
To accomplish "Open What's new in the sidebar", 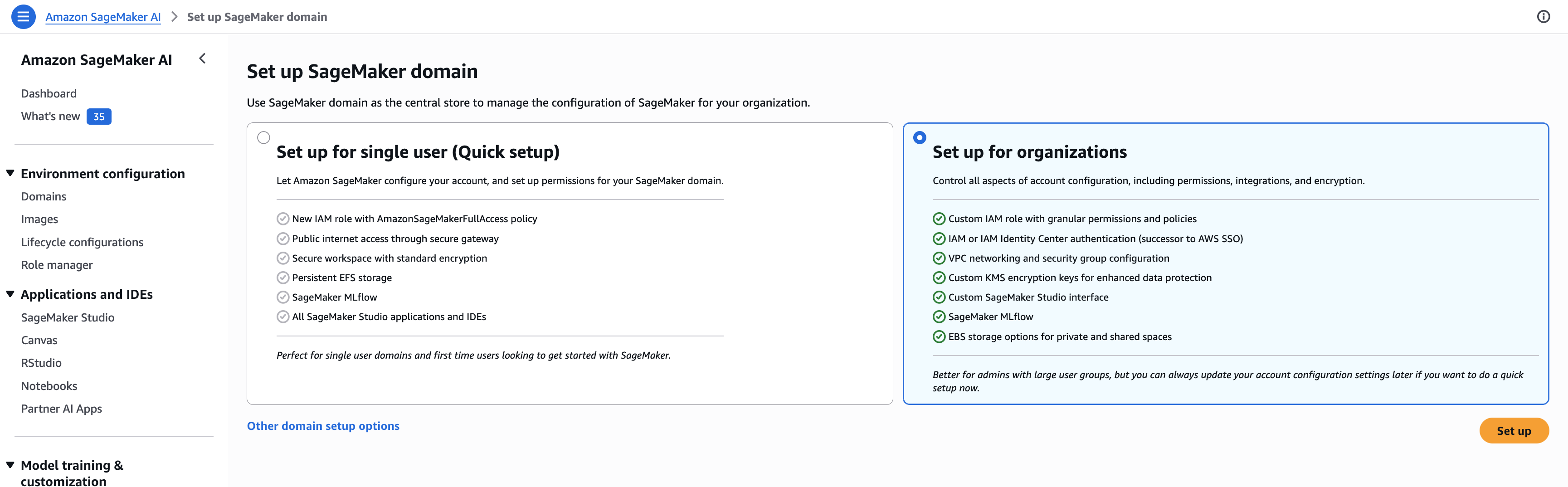I will tap(50, 116).
